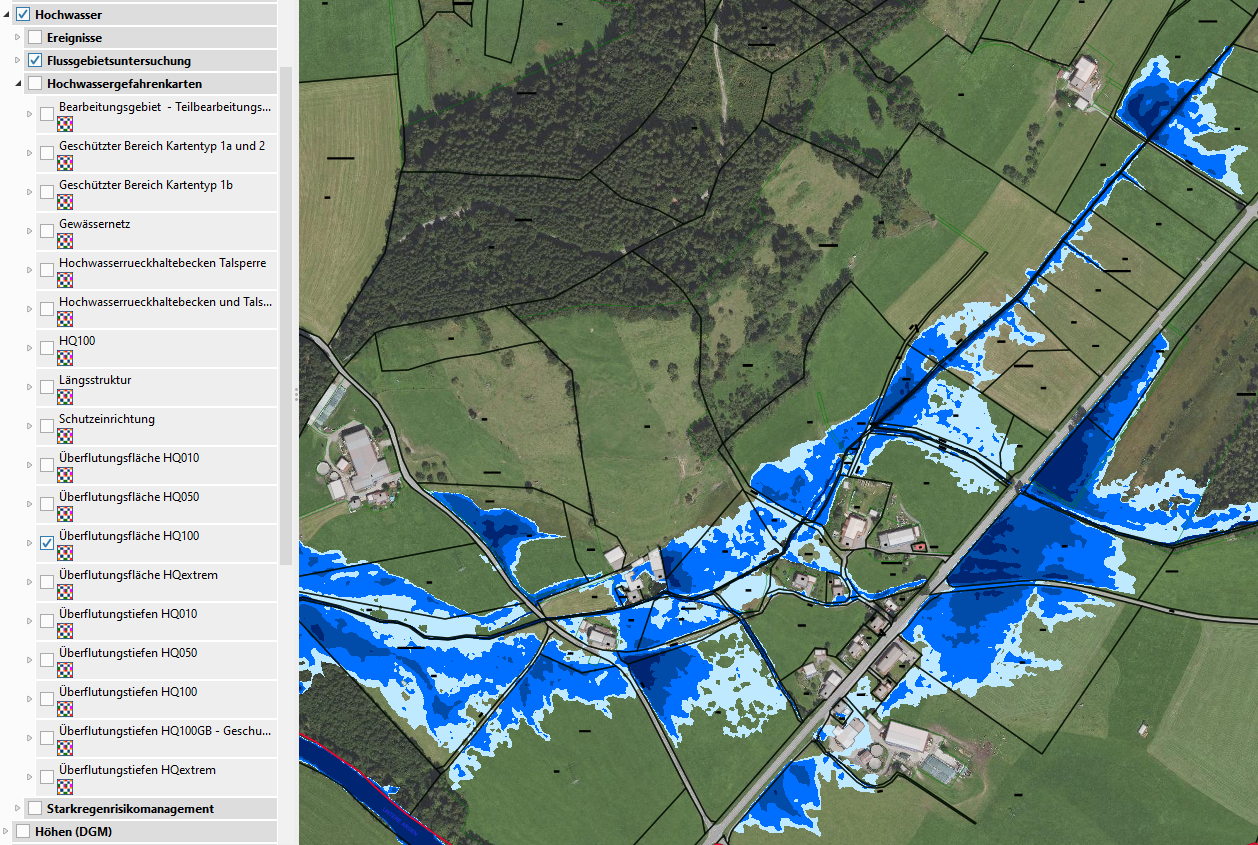Expand the Überflutungsfläche HQ050 layer arrow
This screenshot has height=845, width=1258.
click(x=29, y=505)
